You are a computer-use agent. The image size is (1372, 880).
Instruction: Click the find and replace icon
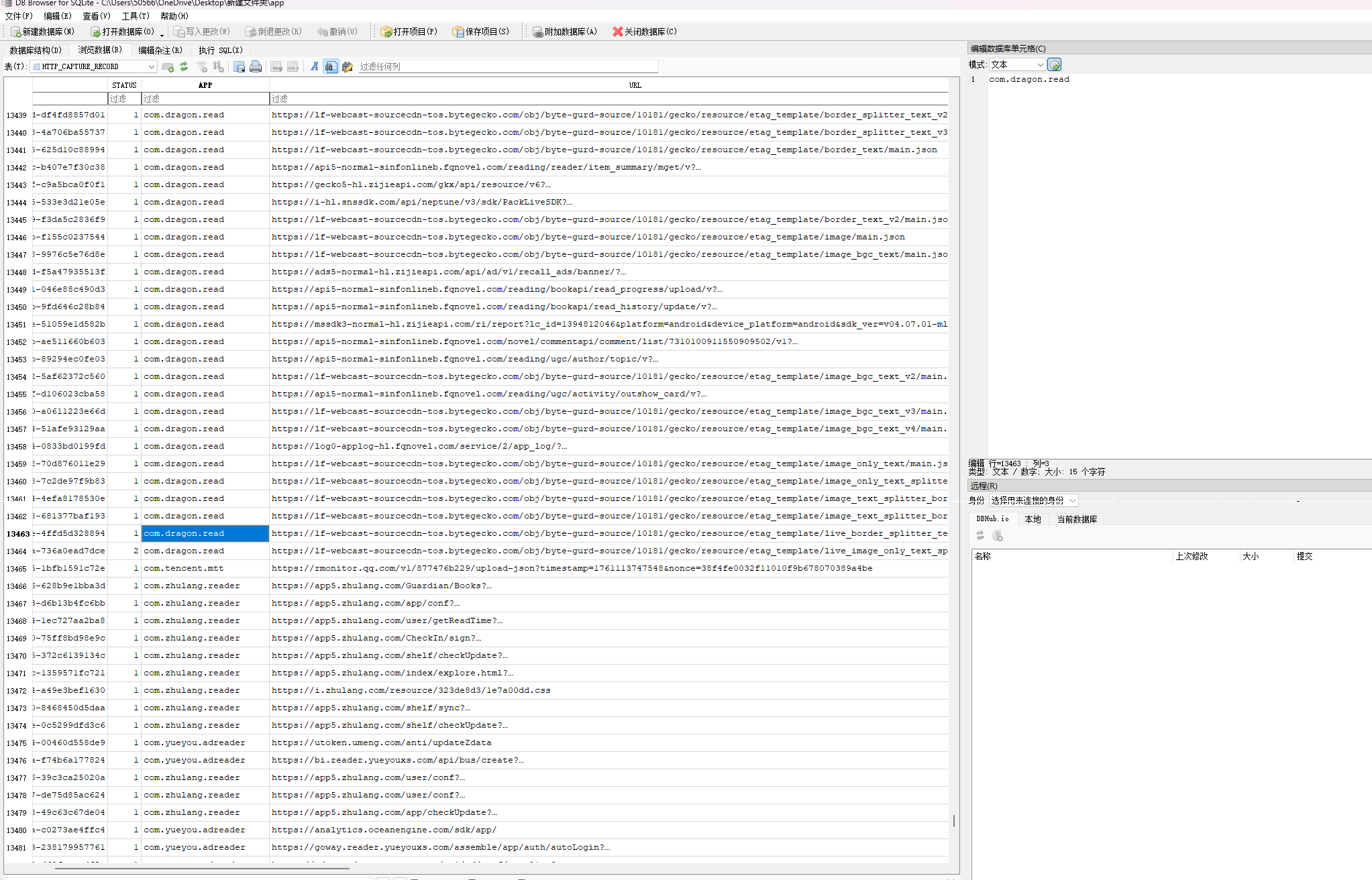pos(348,66)
